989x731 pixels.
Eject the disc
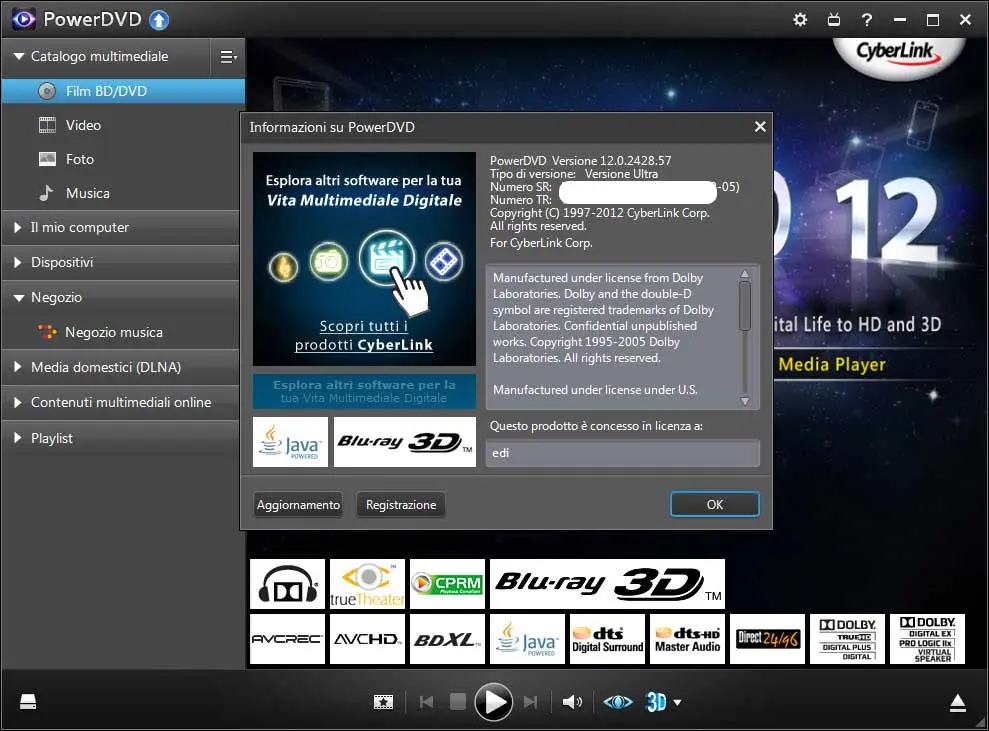(957, 703)
